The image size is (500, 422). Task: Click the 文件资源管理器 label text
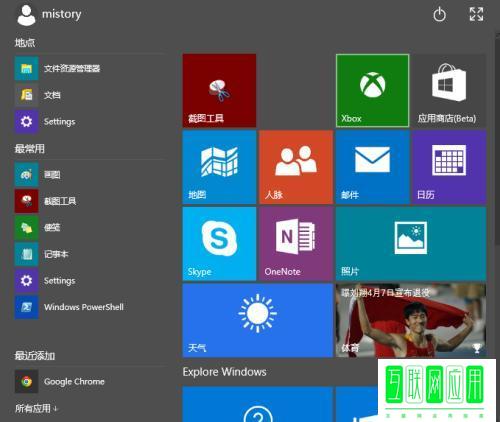pos(72,68)
